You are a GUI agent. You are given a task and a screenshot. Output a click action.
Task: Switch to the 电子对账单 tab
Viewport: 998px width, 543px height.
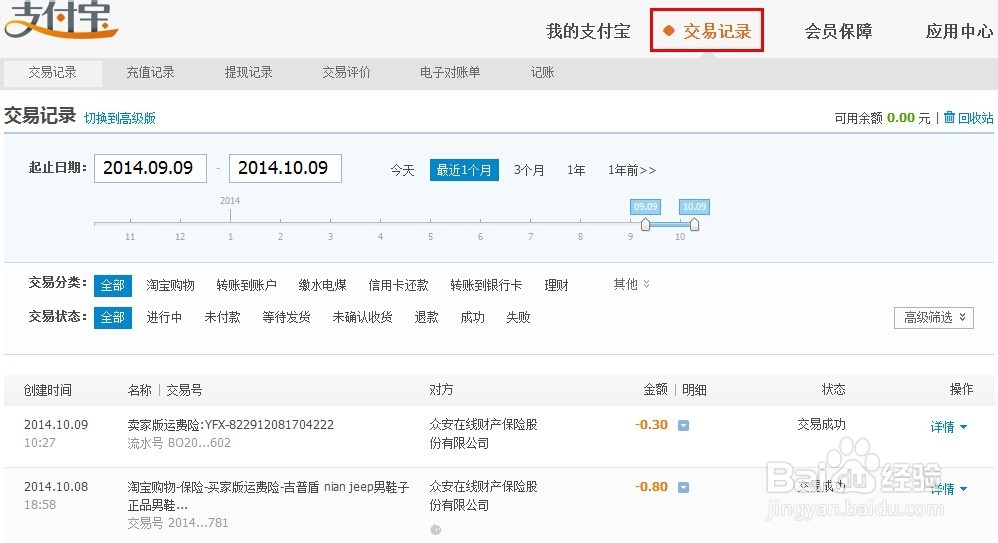pos(450,72)
